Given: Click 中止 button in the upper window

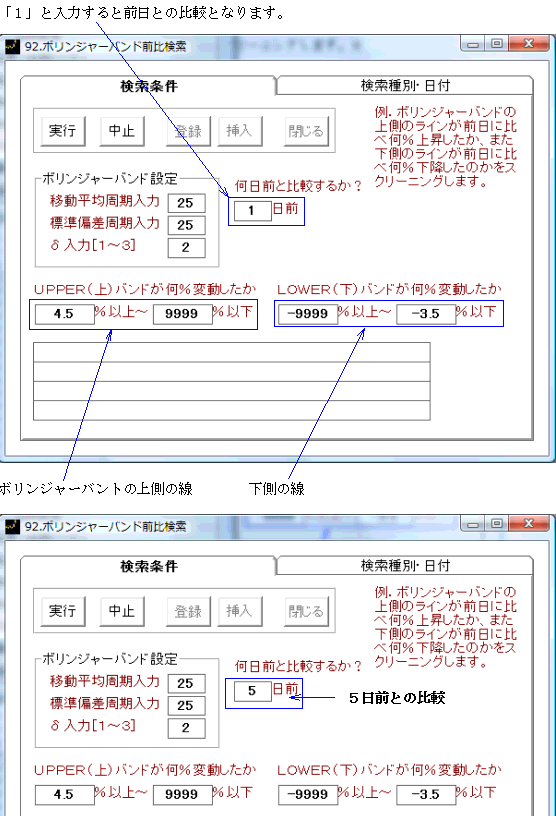Looking at the screenshot, I should [122, 131].
